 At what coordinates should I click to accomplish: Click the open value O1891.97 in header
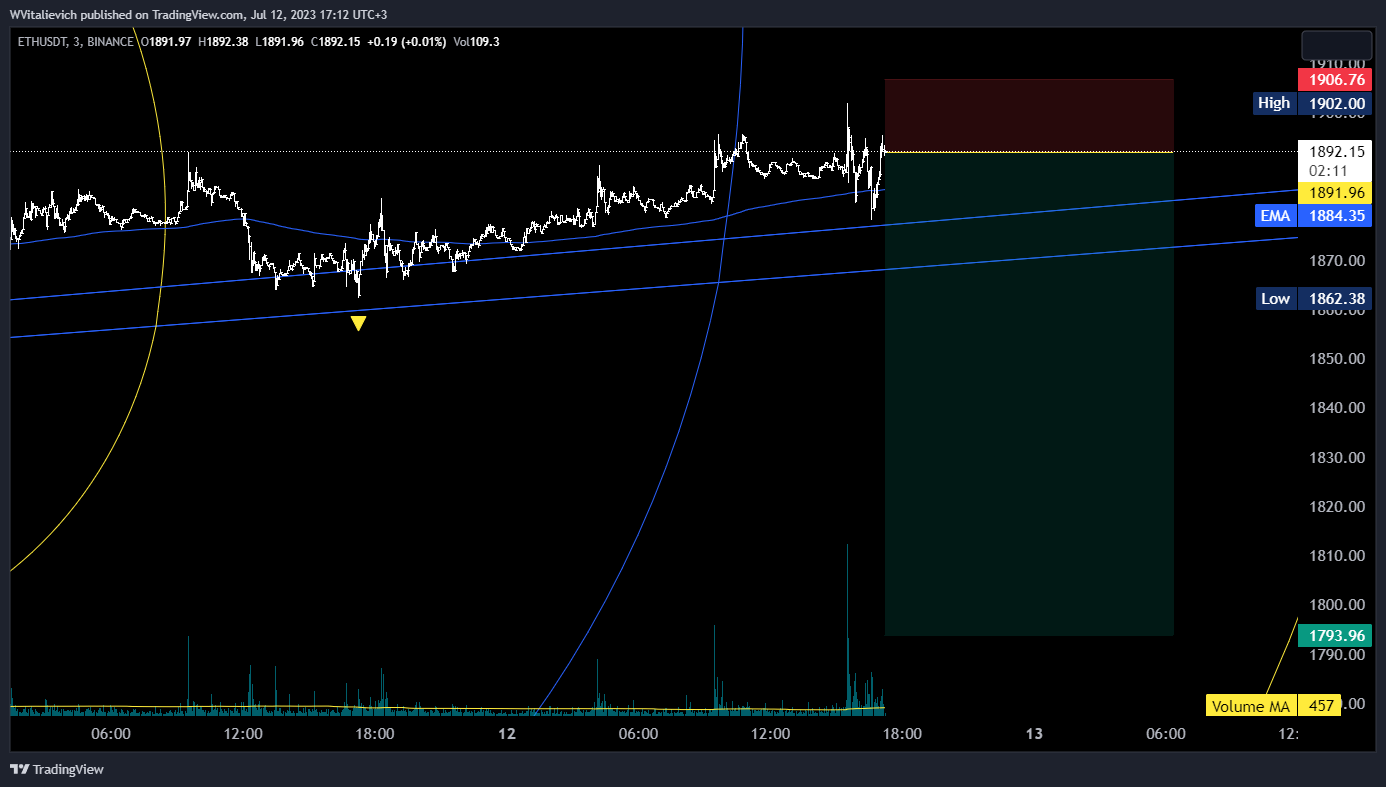tap(166, 41)
